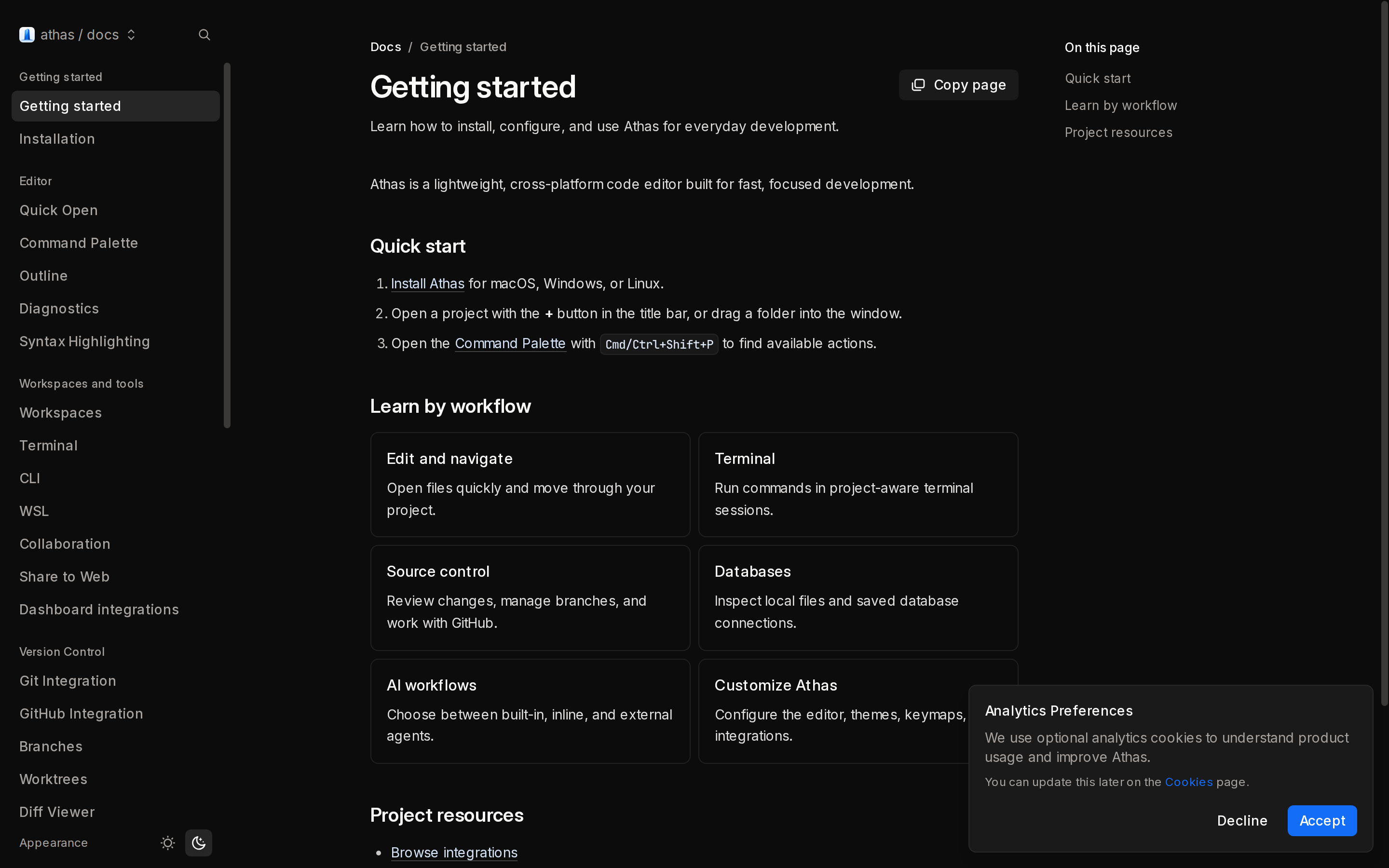
Task: Open the Branches page
Action: [115, 746]
